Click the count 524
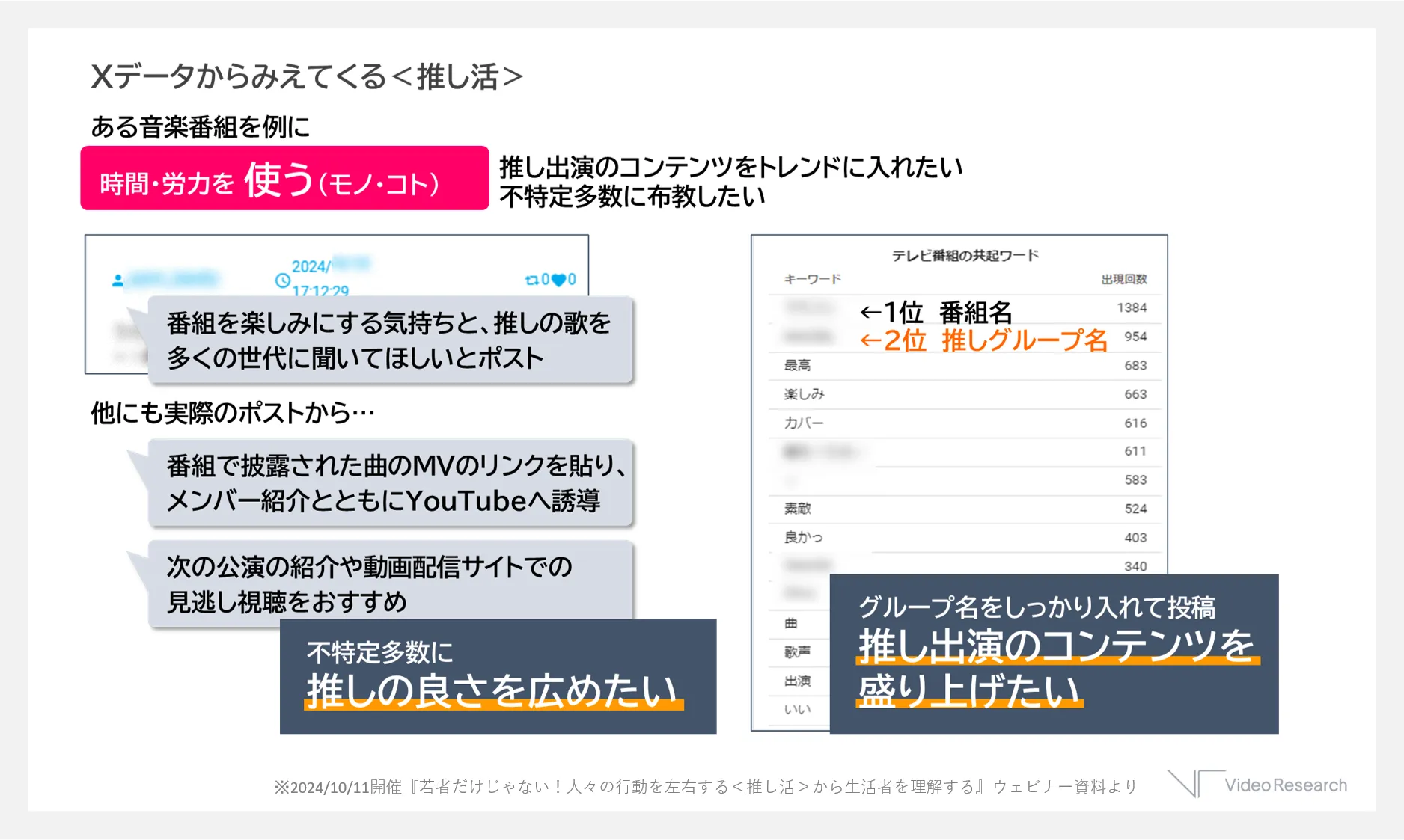 [x=1135, y=509]
